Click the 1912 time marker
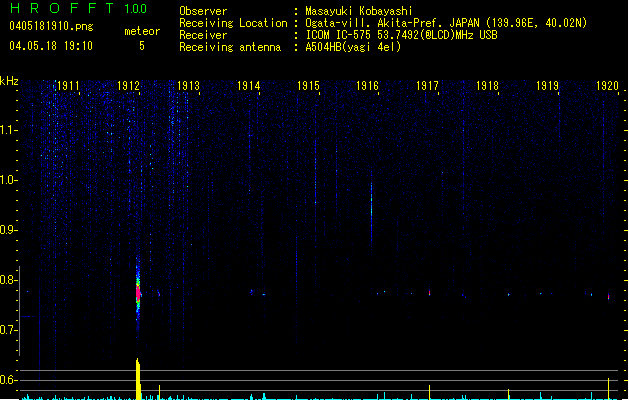The height and width of the screenshot is (400, 629). point(128,86)
